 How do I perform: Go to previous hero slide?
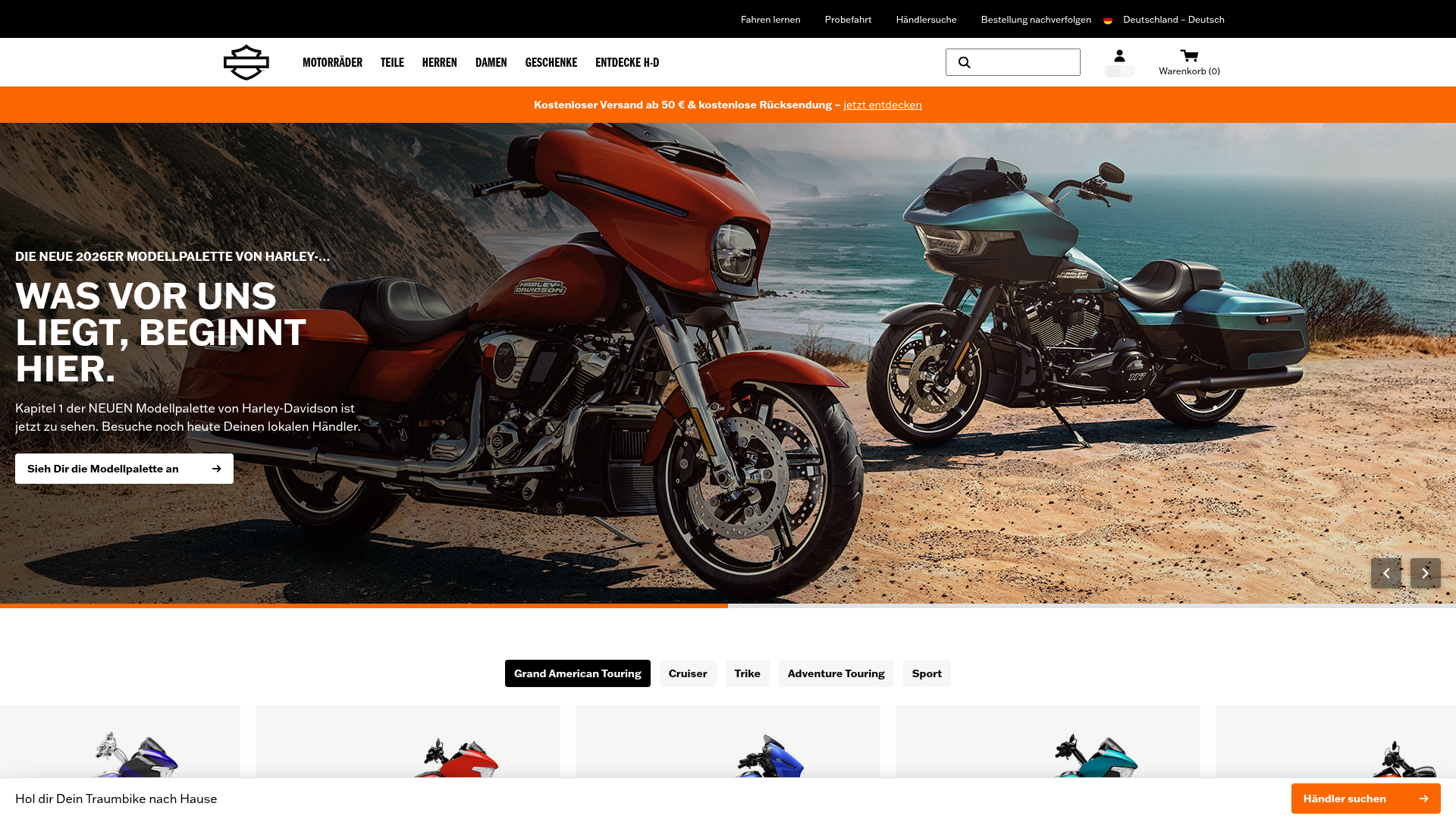click(1386, 573)
